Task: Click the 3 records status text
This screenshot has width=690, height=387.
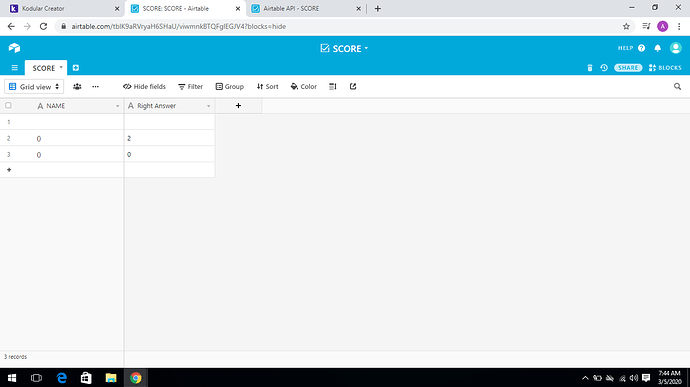Action: click(15, 357)
